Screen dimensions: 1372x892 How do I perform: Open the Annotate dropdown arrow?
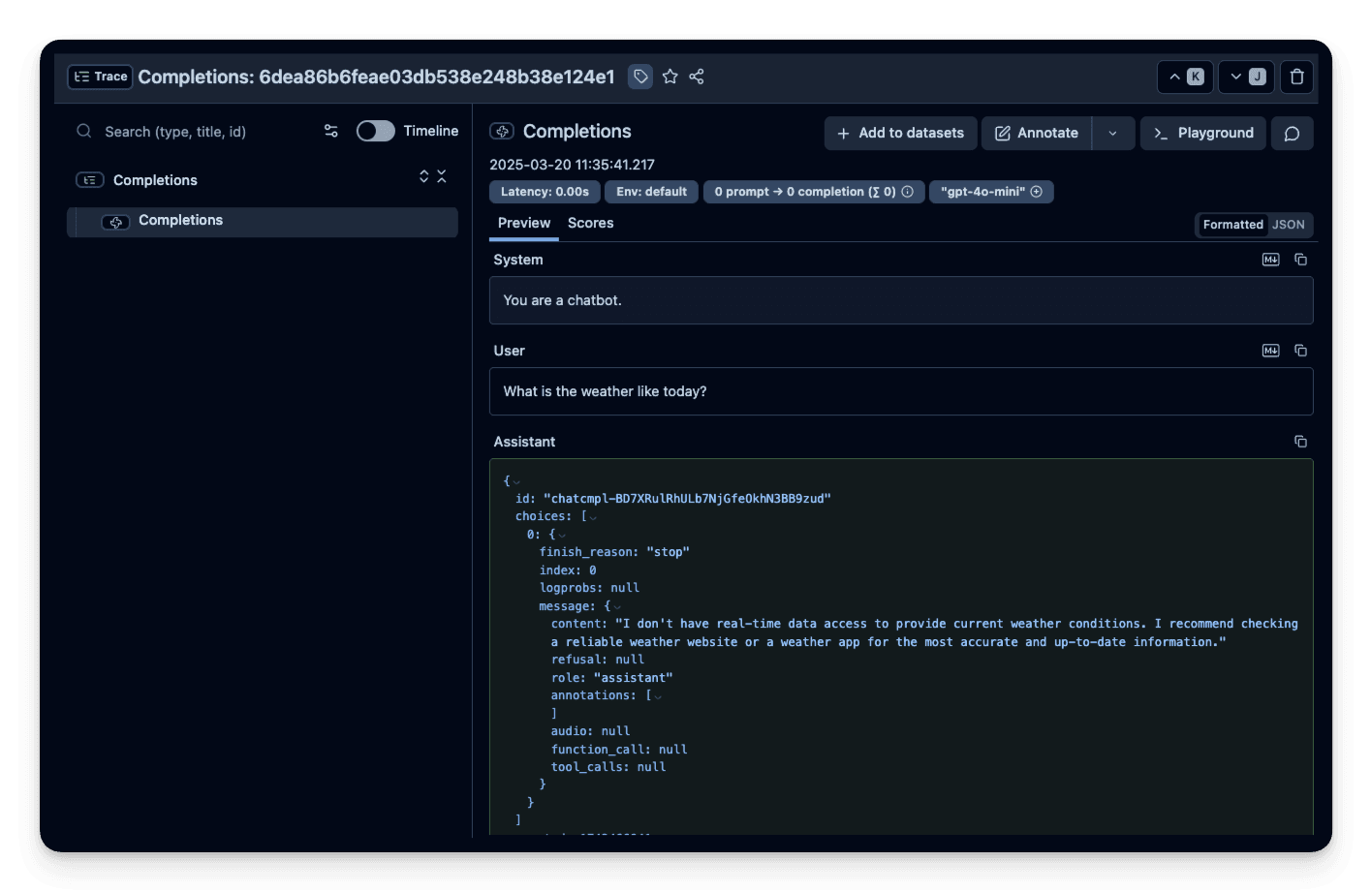[x=1113, y=133]
